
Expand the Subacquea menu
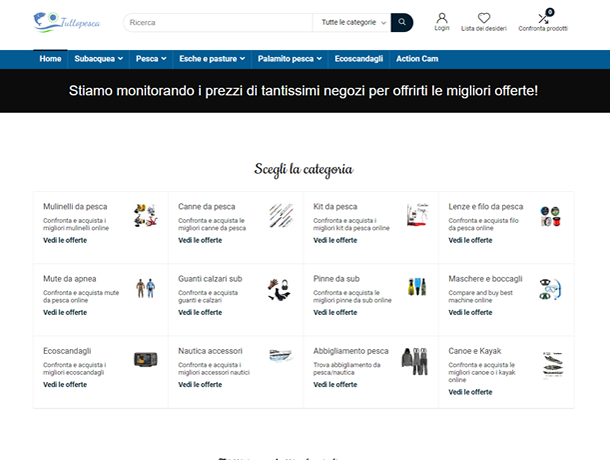pos(98,59)
